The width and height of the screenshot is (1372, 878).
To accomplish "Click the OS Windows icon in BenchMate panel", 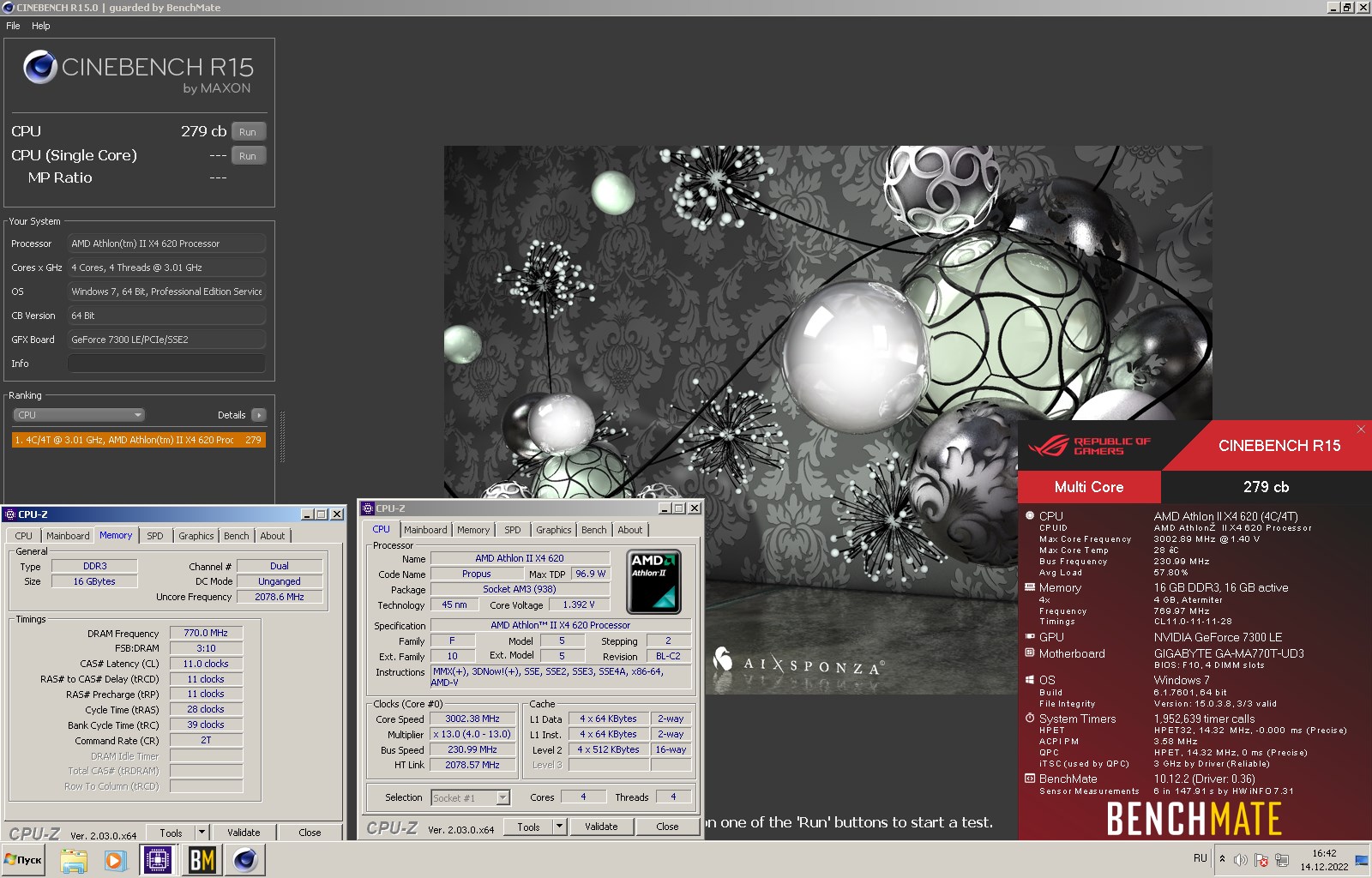I will click(1030, 680).
